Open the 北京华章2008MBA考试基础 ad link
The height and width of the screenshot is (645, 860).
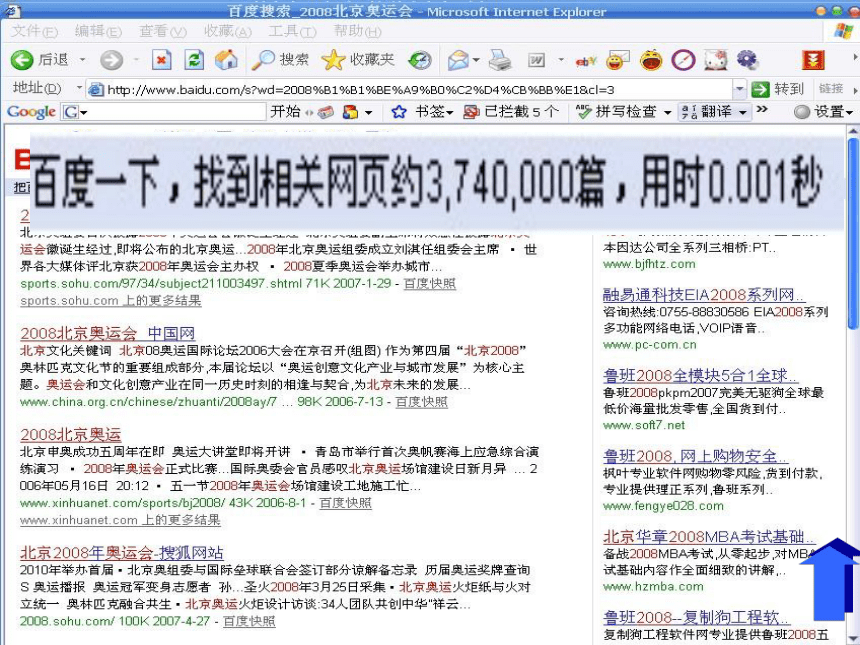click(709, 536)
